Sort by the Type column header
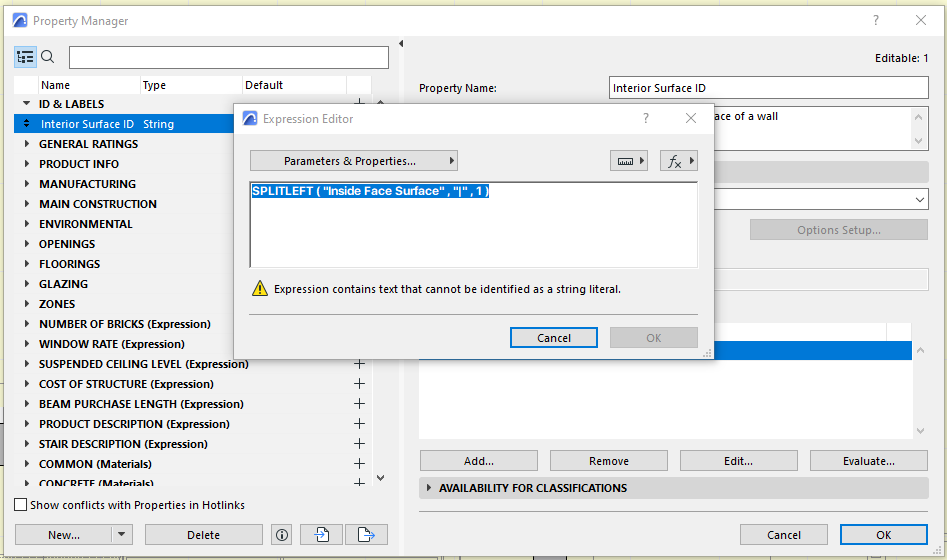The height and width of the screenshot is (560, 947). [x=191, y=85]
